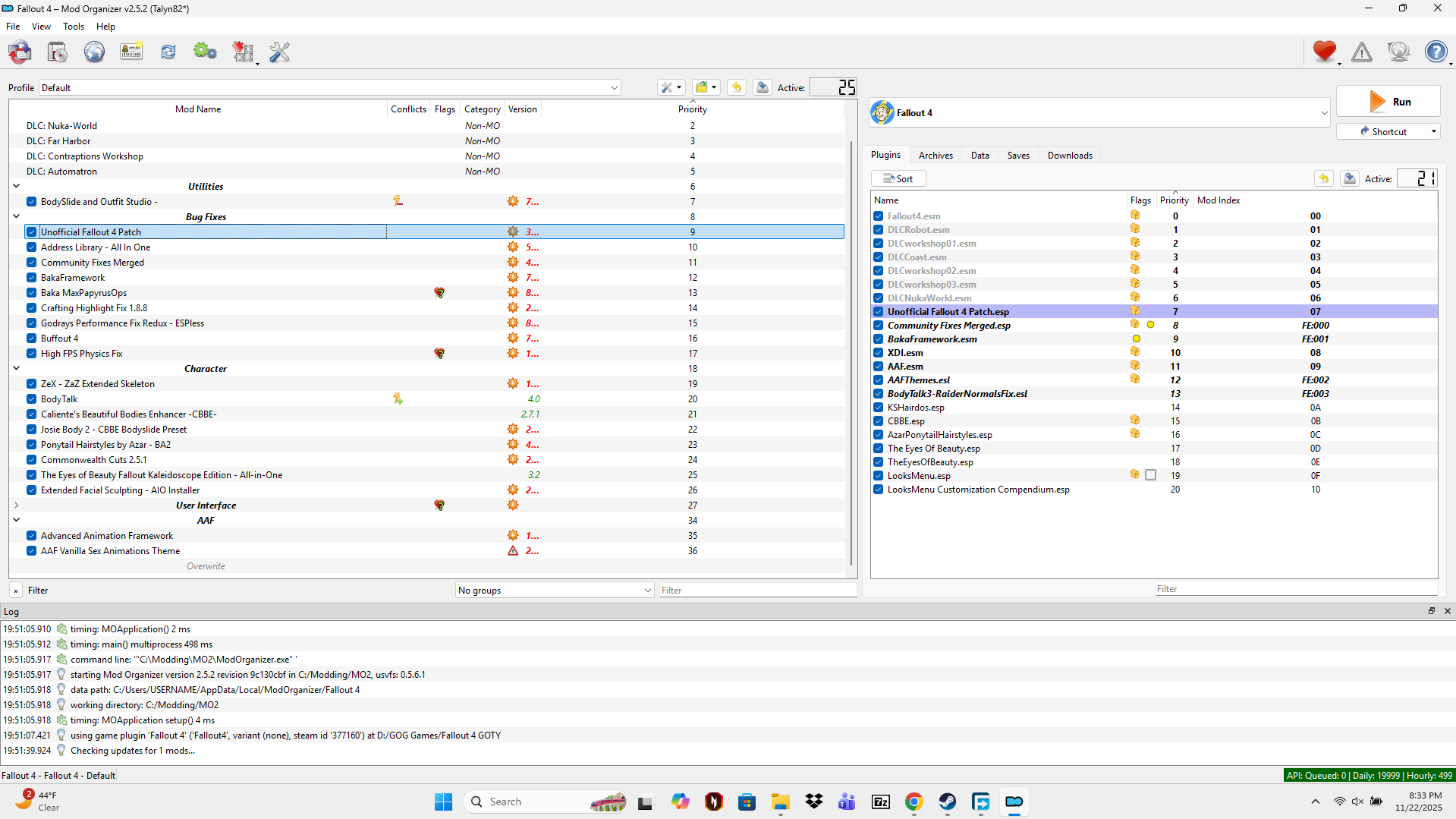Viewport: 1456px width, 819px height.
Task: Click the warning version icon for AAF Vanilla Sex Animations Theme
Action: tap(513, 551)
